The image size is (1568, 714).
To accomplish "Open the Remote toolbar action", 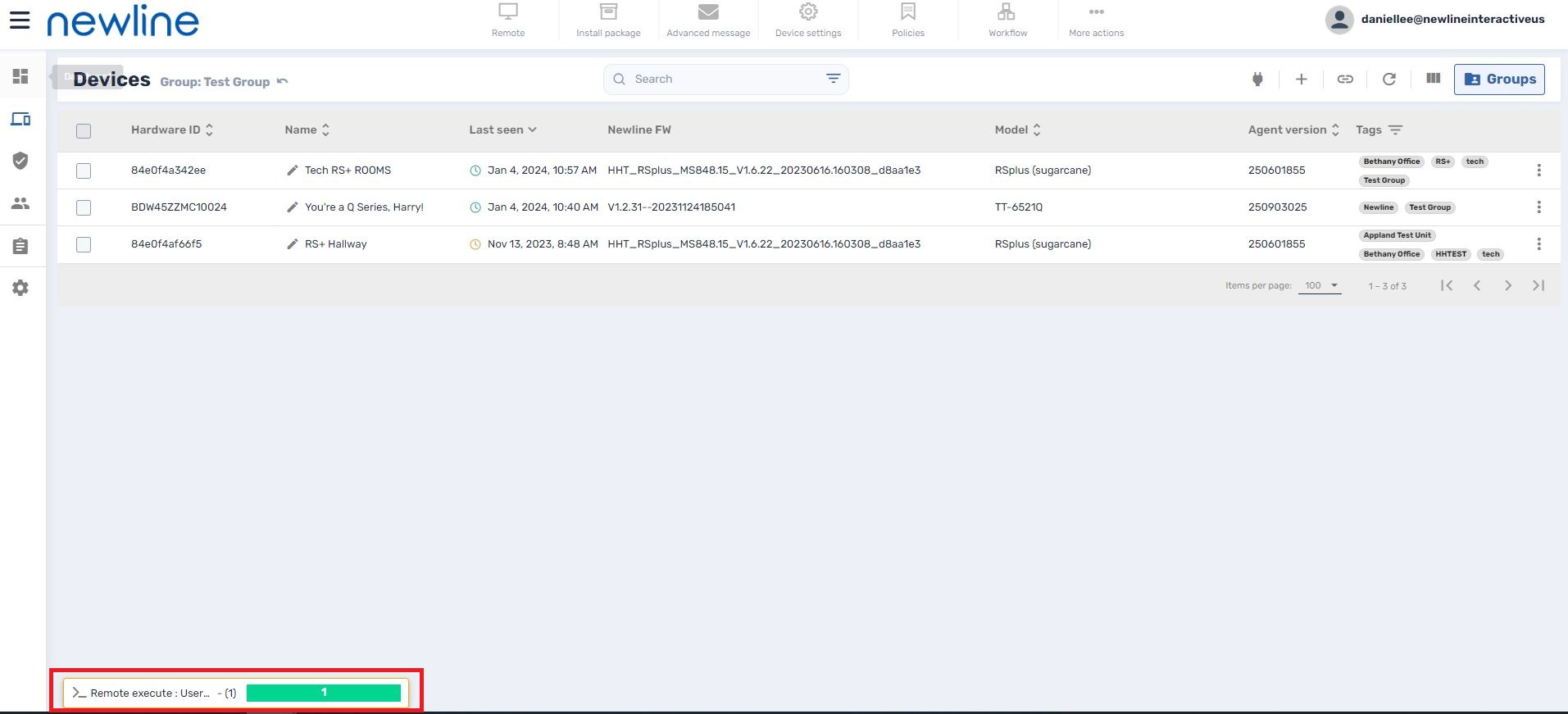I will pyautogui.click(x=508, y=21).
